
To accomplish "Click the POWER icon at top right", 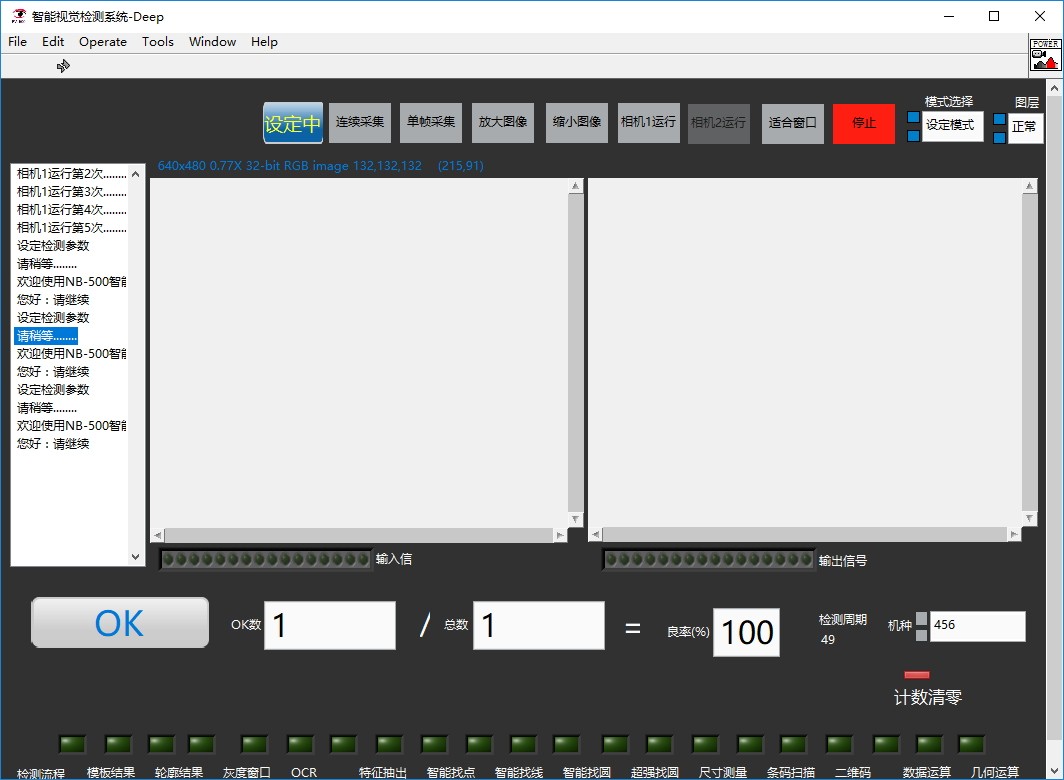I will [x=1045, y=54].
